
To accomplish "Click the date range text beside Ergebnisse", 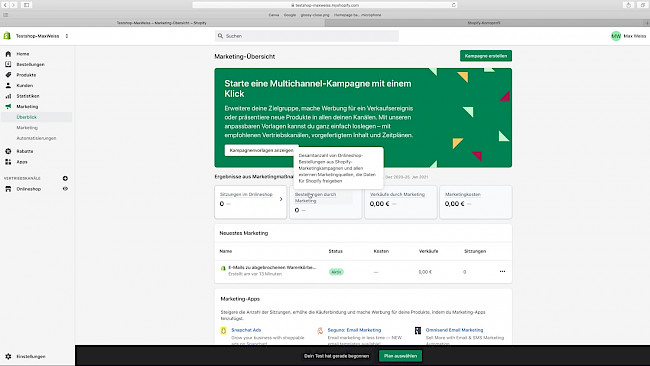I will tap(406, 177).
